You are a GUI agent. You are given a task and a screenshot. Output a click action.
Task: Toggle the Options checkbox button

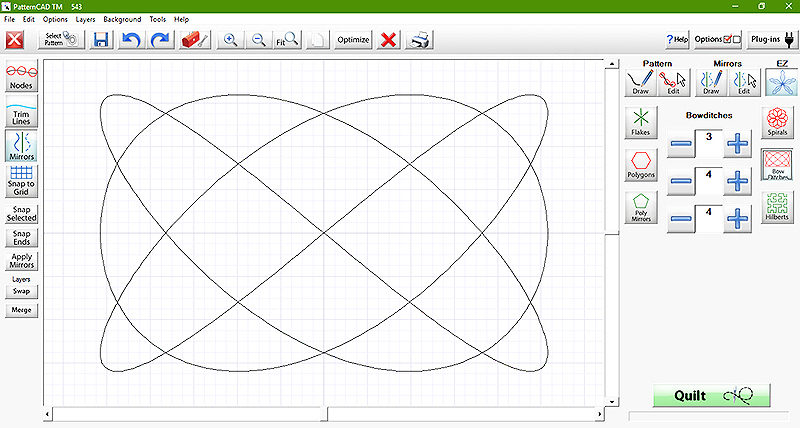pos(718,40)
